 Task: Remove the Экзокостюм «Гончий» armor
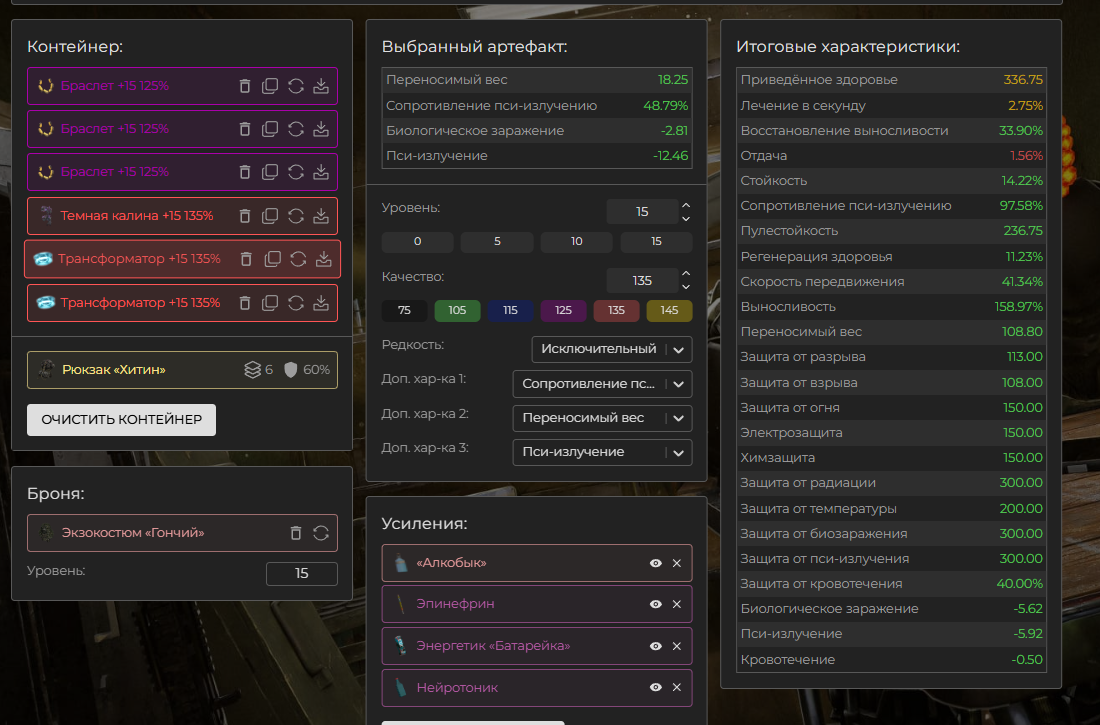(296, 533)
